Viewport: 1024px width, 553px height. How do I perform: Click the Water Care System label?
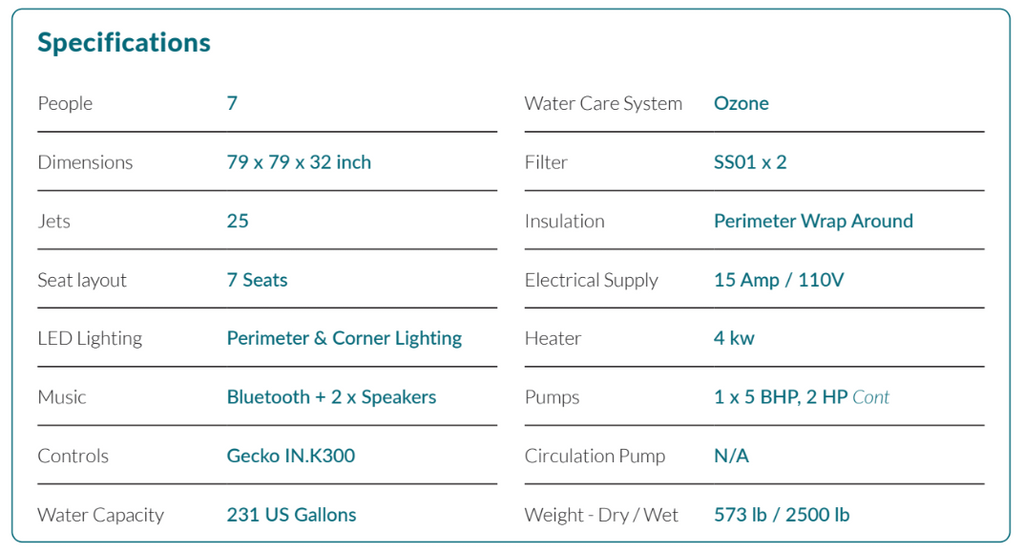tap(603, 103)
